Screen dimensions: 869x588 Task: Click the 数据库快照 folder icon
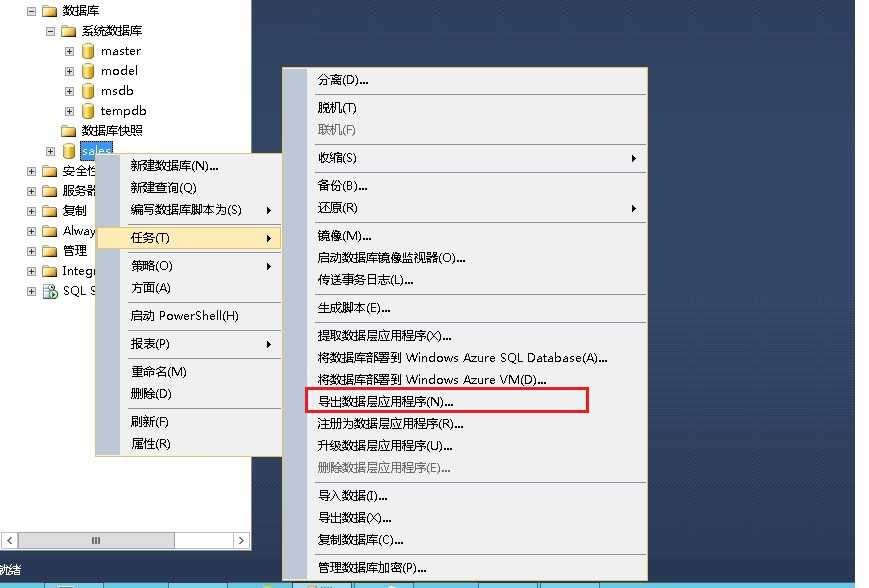coord(68,131)
